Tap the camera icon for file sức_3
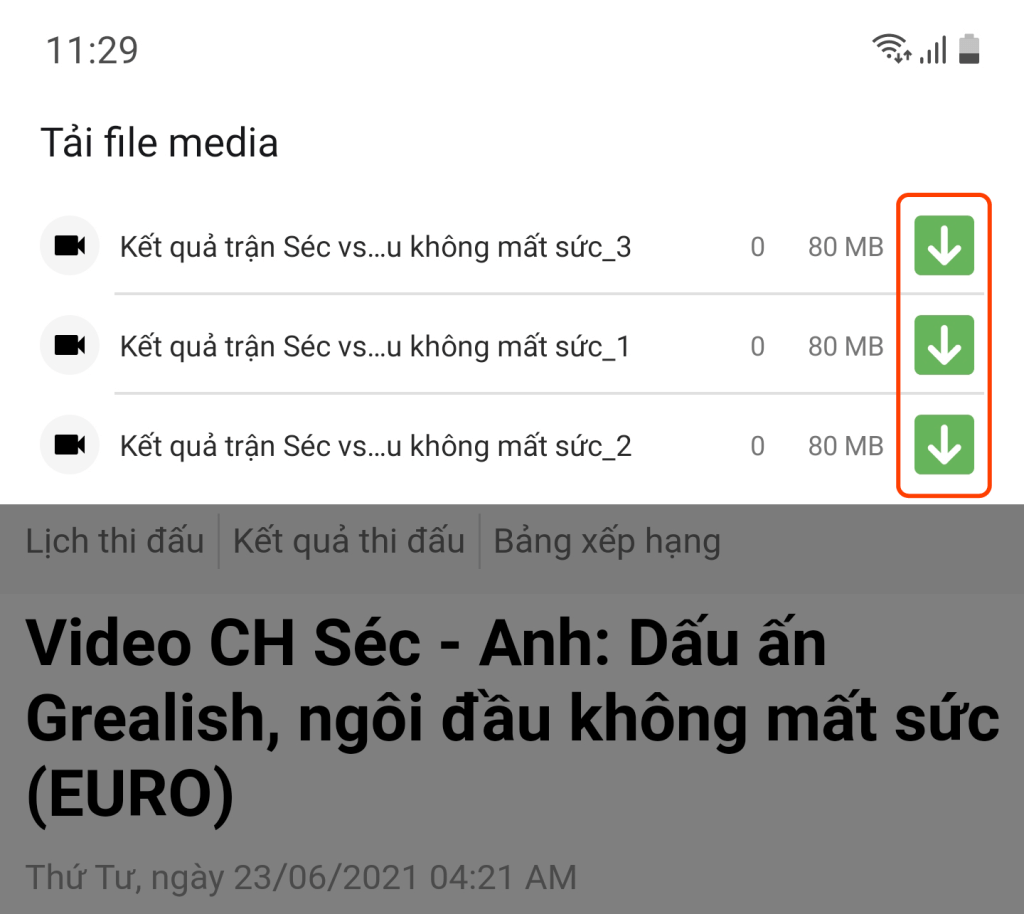Viewport: 1024px width, 914px height. (69, 245)
